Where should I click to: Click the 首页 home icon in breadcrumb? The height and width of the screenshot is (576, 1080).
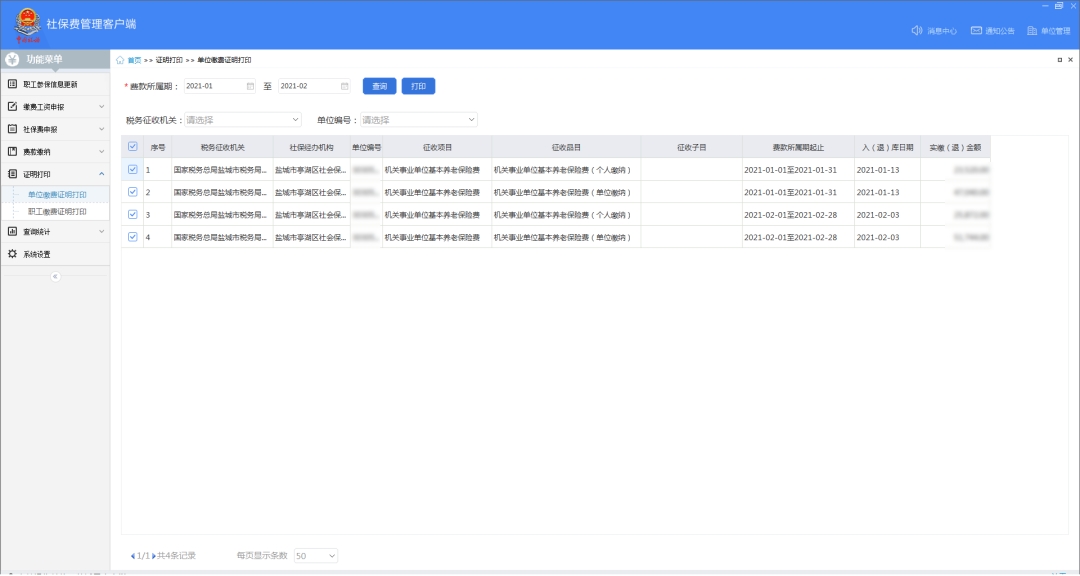point(121,60)
